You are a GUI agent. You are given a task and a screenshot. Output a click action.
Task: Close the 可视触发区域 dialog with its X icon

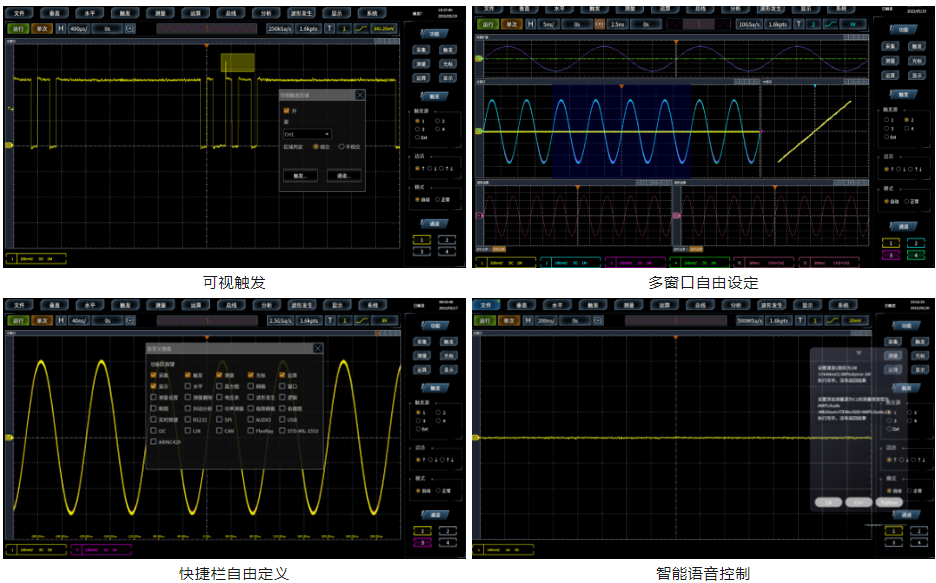pyautogui.click(x=360, y=95)
